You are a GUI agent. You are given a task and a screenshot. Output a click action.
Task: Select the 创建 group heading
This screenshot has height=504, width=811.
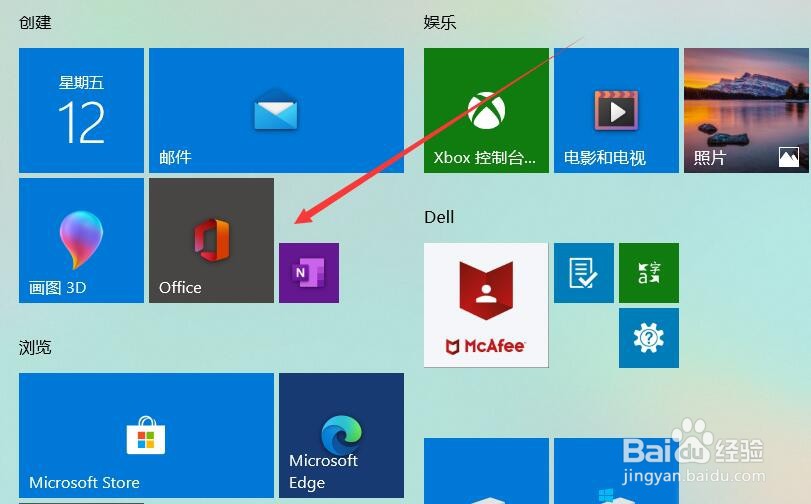[x=35, y=22]
